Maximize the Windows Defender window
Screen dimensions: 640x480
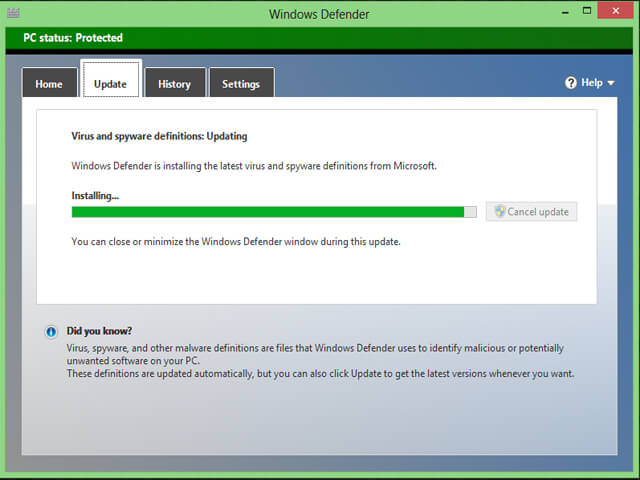587,11
